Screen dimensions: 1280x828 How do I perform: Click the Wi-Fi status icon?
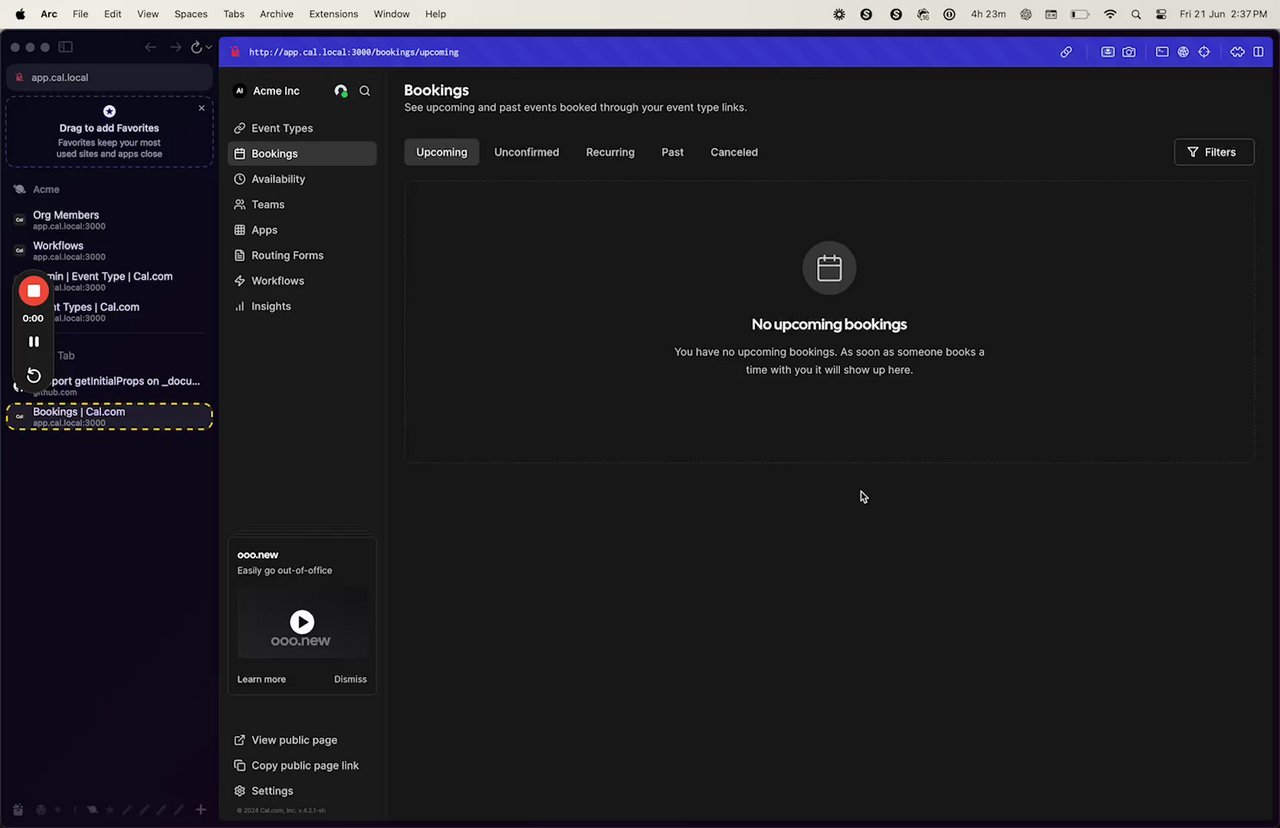[1110, 14]
